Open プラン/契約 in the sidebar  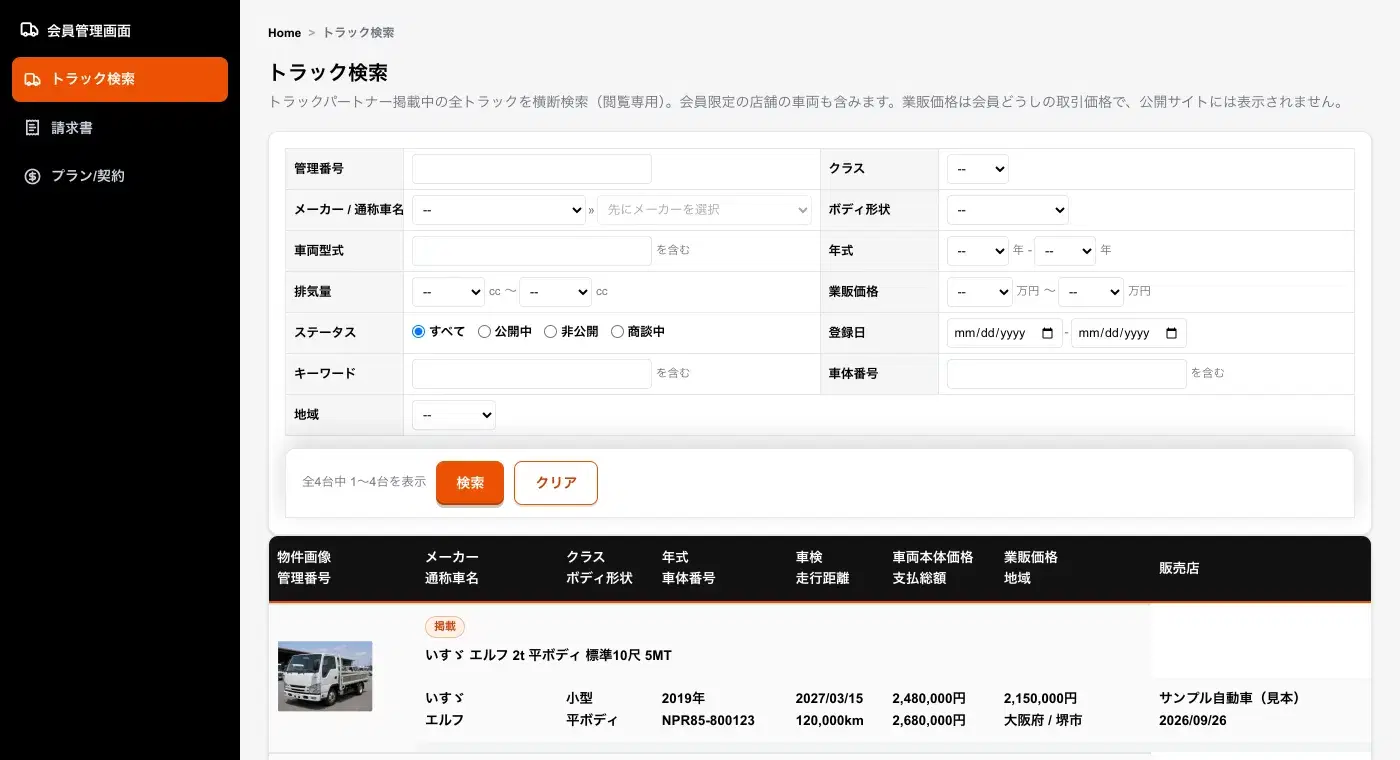(x=120, y=176)
